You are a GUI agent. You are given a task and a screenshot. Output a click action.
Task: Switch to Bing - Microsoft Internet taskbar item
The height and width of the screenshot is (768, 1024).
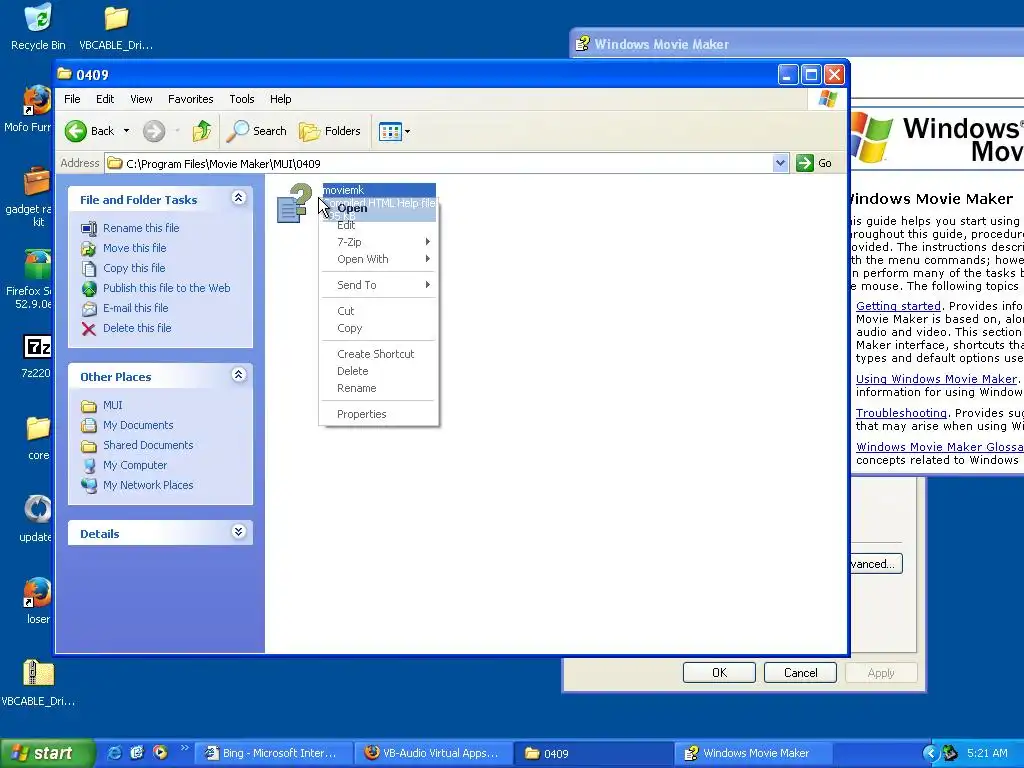pyautogui.click(x=274, y=753)
